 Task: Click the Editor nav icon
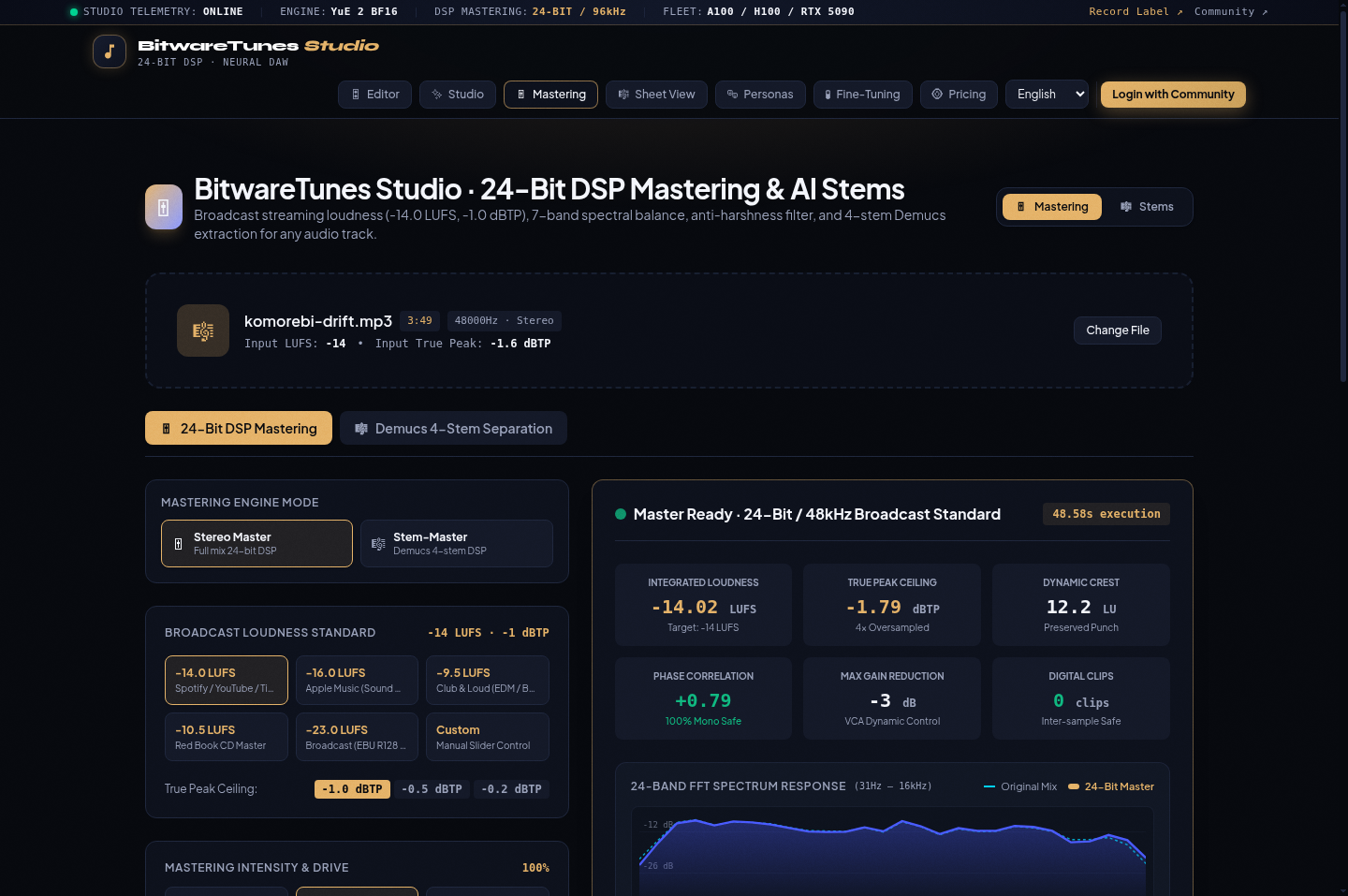point(356,95)
